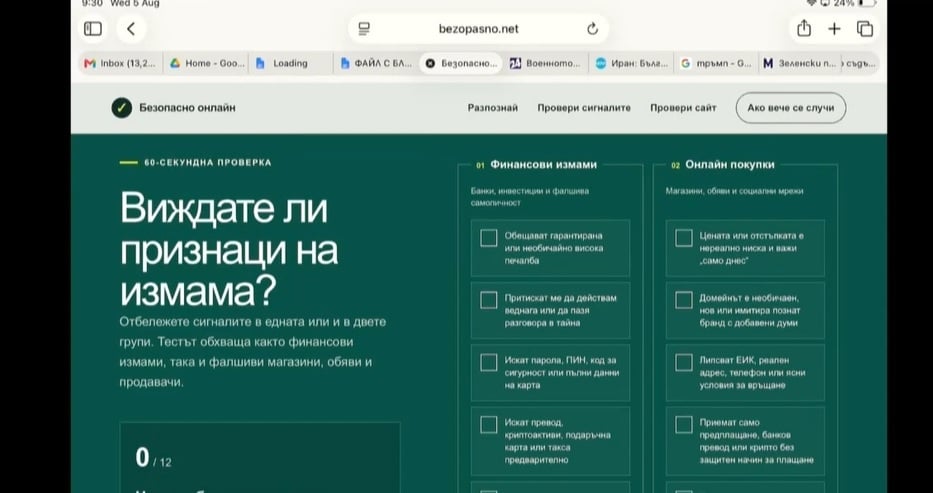Open the Разпознай nav link

click(x=493, y=108)
